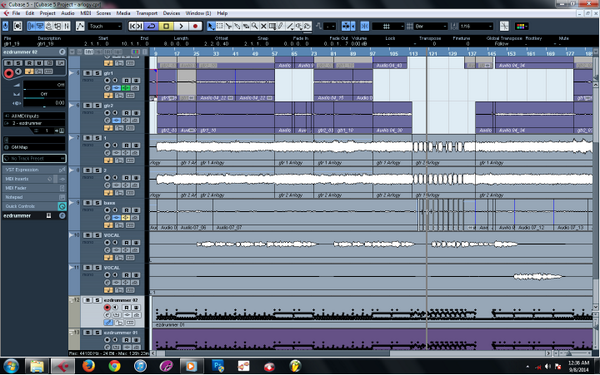Image resolution: width=600 pixels, height=375 pixels.
Task: Select the Zoom magnifier tool
Action: (255, 26)
